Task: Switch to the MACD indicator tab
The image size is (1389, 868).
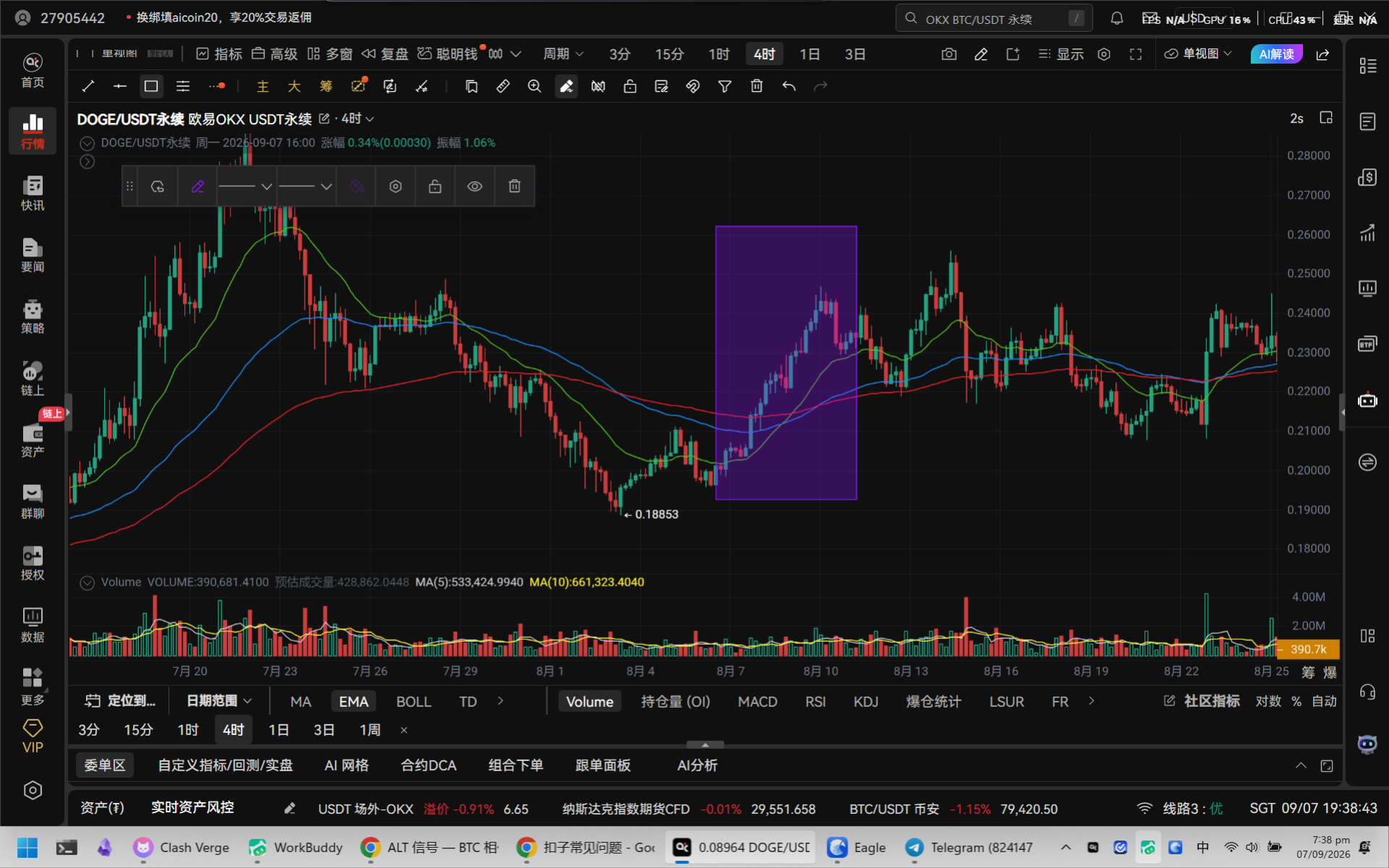Action: pyautogui.click(x=757, y=702)
